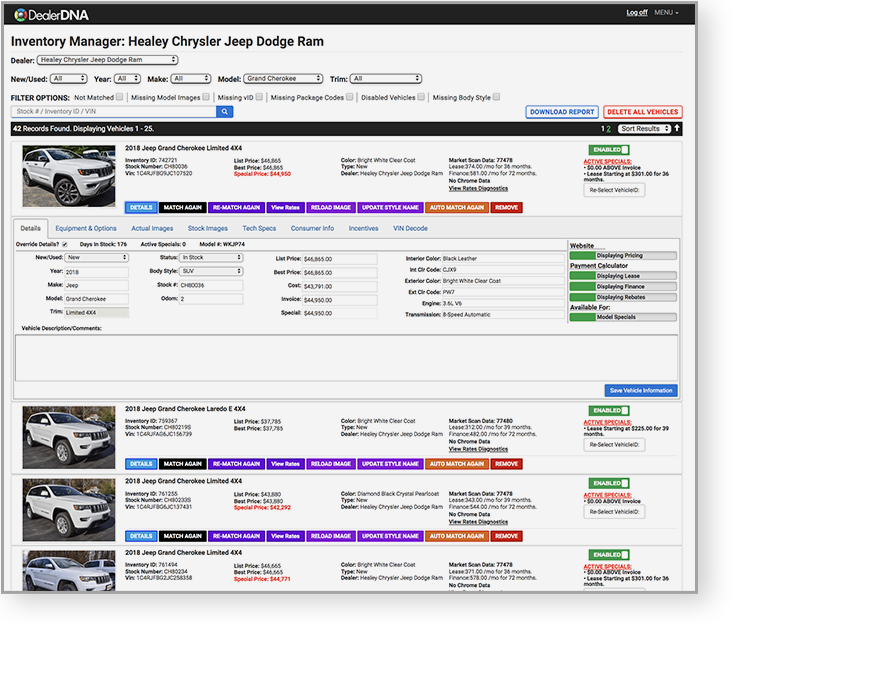Viewport: 878px width, 697px height.
Task: Check the Missing Package Codes filter
Action: click(350, 97)
